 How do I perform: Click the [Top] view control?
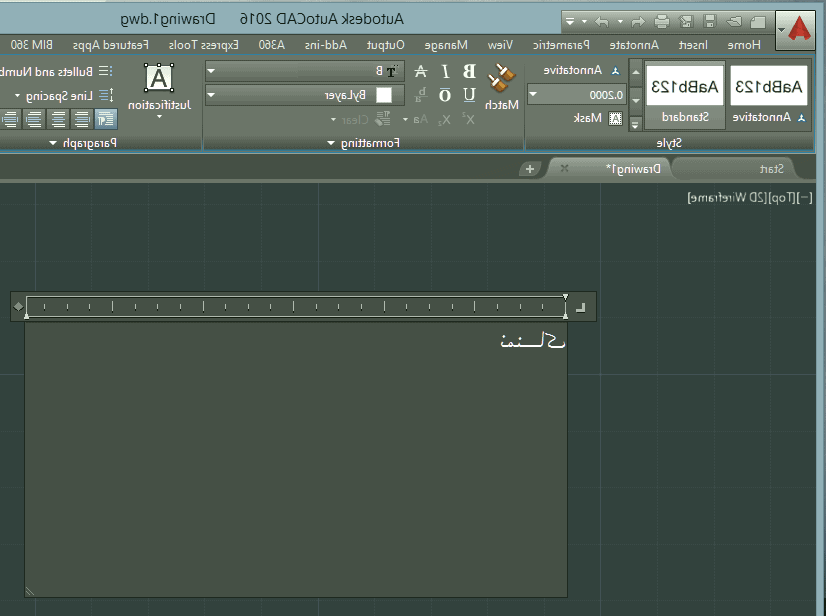point(782,198)
